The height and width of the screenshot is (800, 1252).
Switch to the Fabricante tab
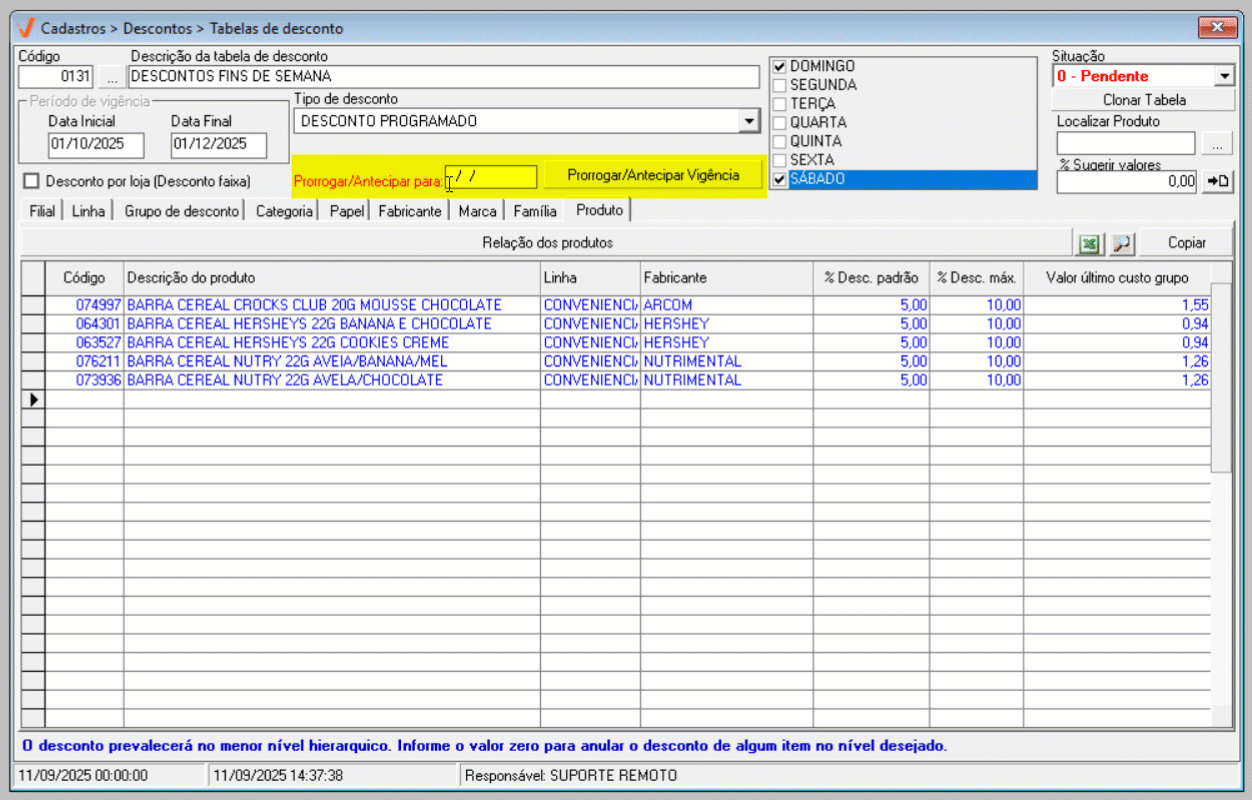pyautogui.click(x=409, y=211)
